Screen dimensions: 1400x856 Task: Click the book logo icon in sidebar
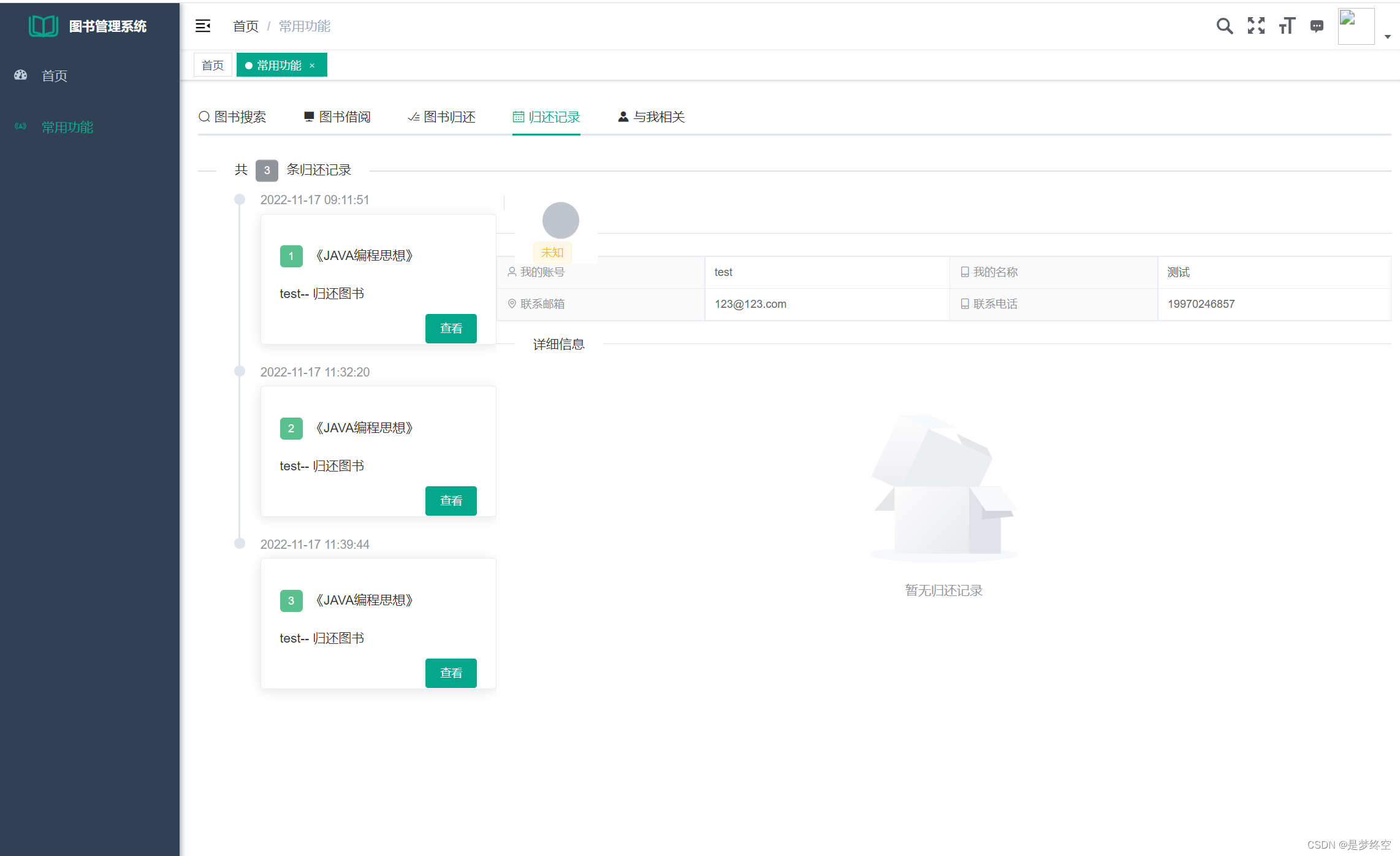43,26
